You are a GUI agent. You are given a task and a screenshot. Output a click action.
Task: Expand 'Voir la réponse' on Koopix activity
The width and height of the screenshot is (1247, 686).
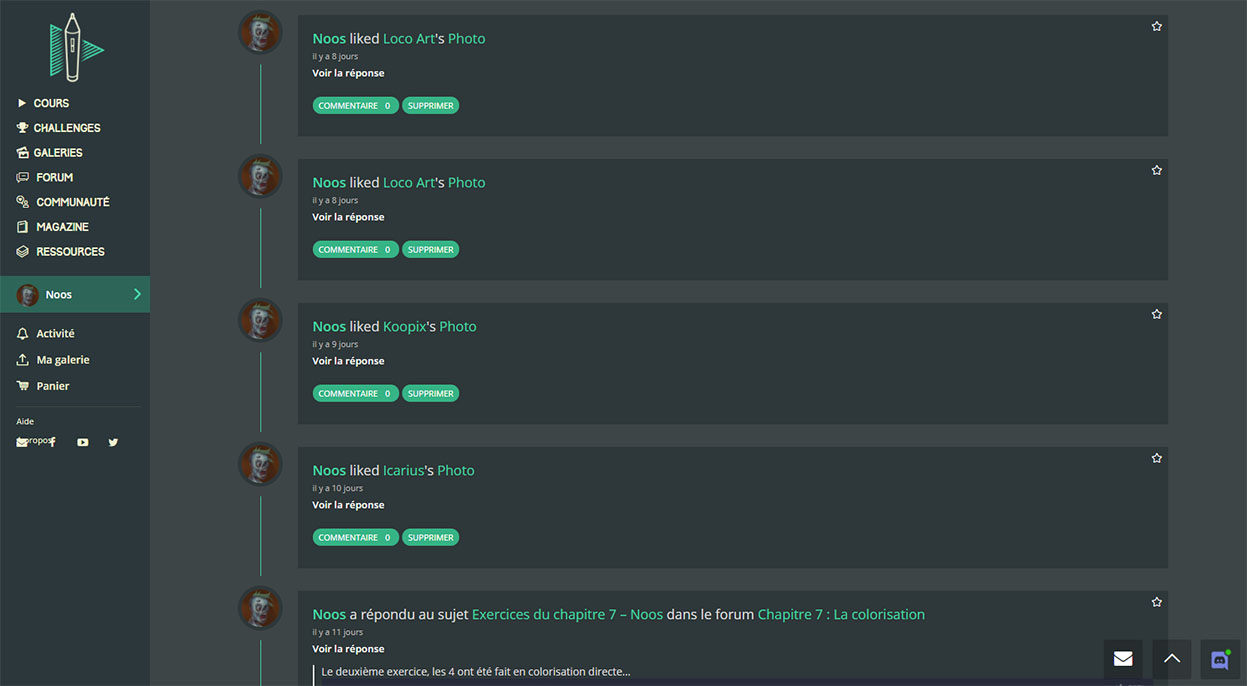(x=348, y=361)
